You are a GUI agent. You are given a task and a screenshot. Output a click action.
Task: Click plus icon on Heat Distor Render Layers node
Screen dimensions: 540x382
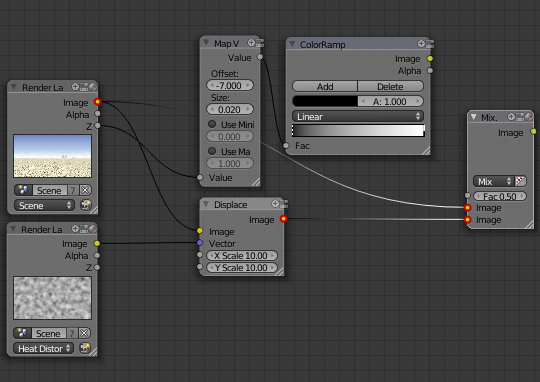(75, 228)
